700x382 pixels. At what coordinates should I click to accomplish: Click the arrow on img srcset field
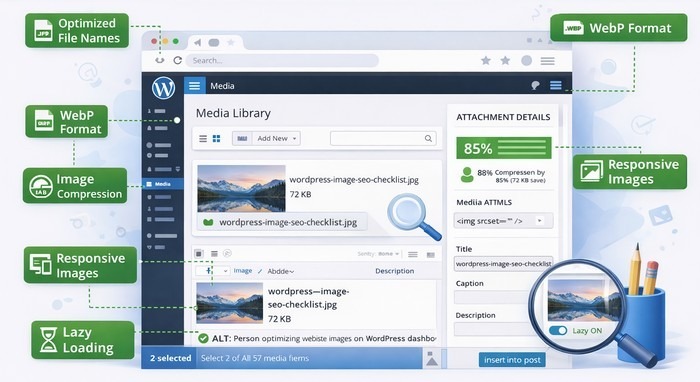click(540, 220)
